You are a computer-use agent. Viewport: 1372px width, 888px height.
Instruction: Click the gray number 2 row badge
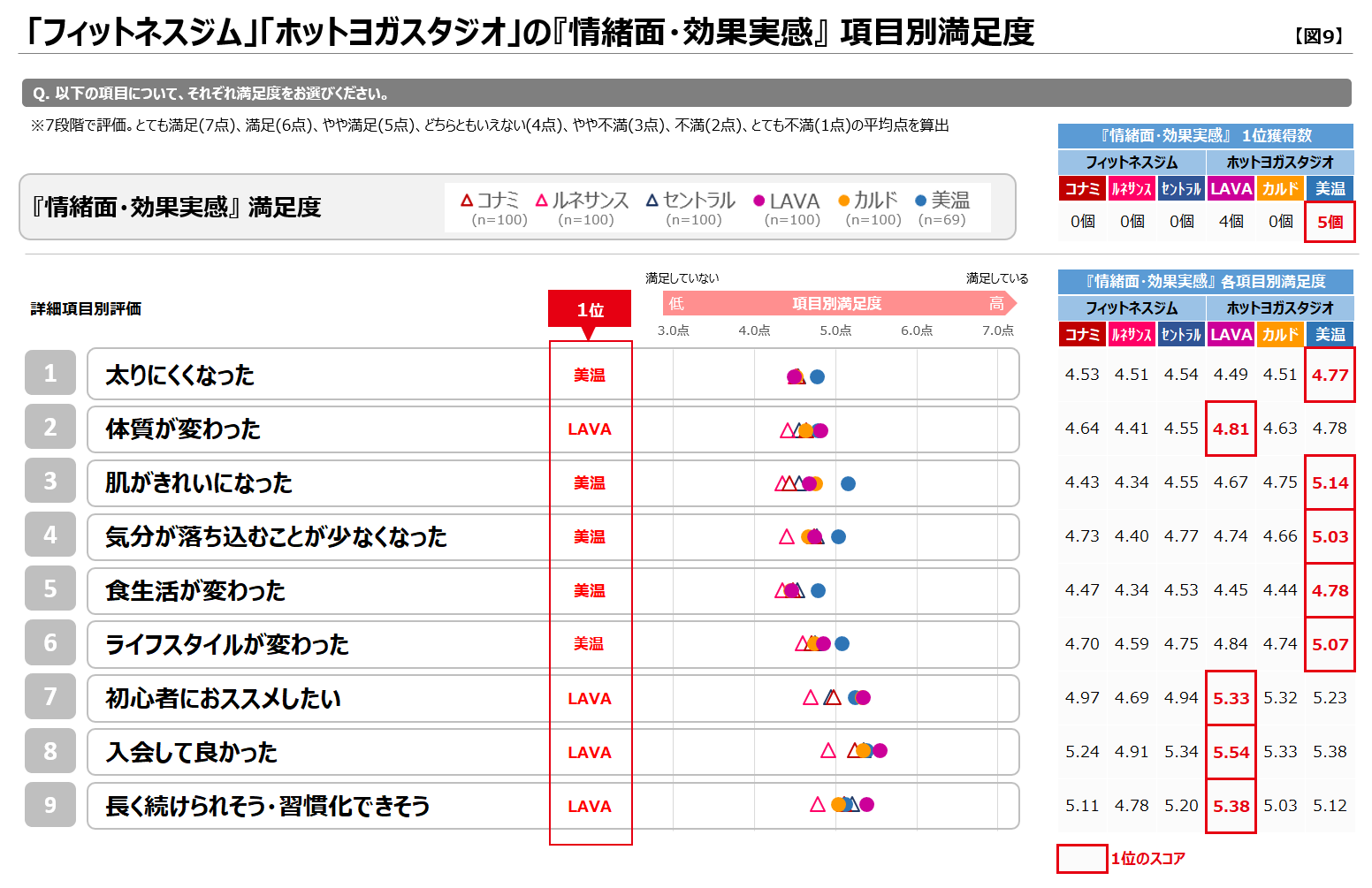point(50,427)
